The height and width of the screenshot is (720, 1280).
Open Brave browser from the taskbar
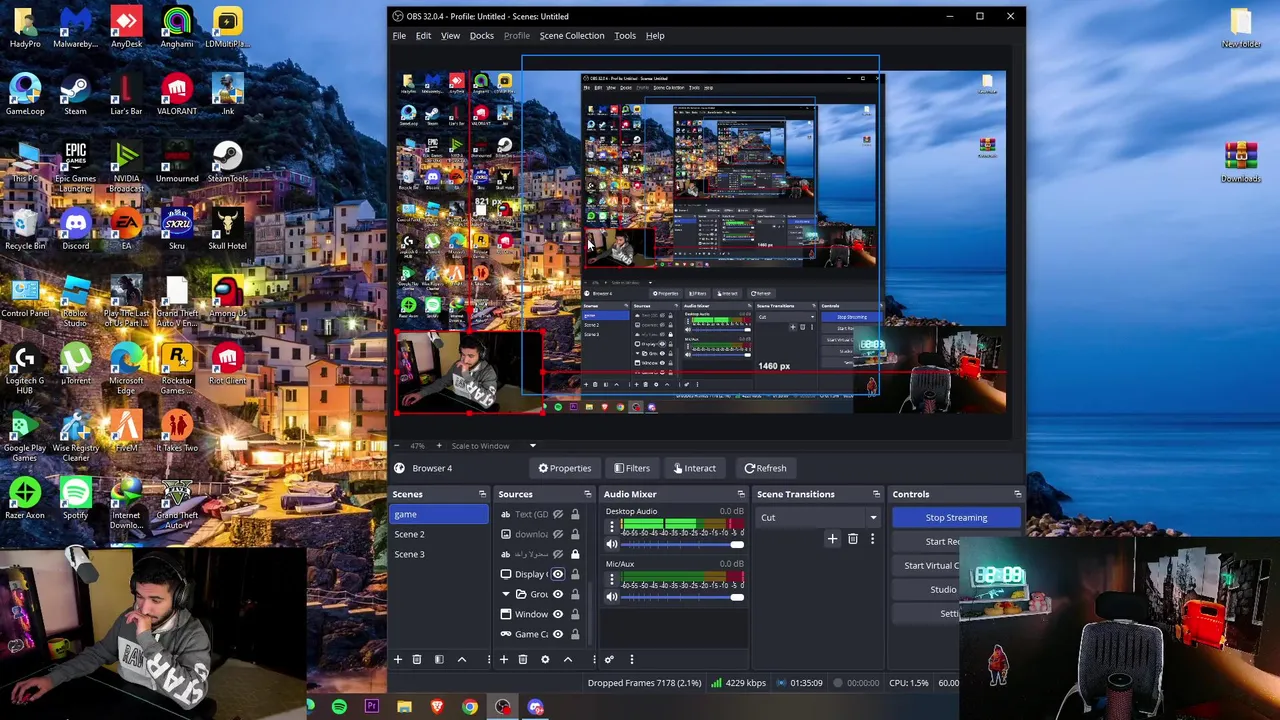tap(437, 707)
